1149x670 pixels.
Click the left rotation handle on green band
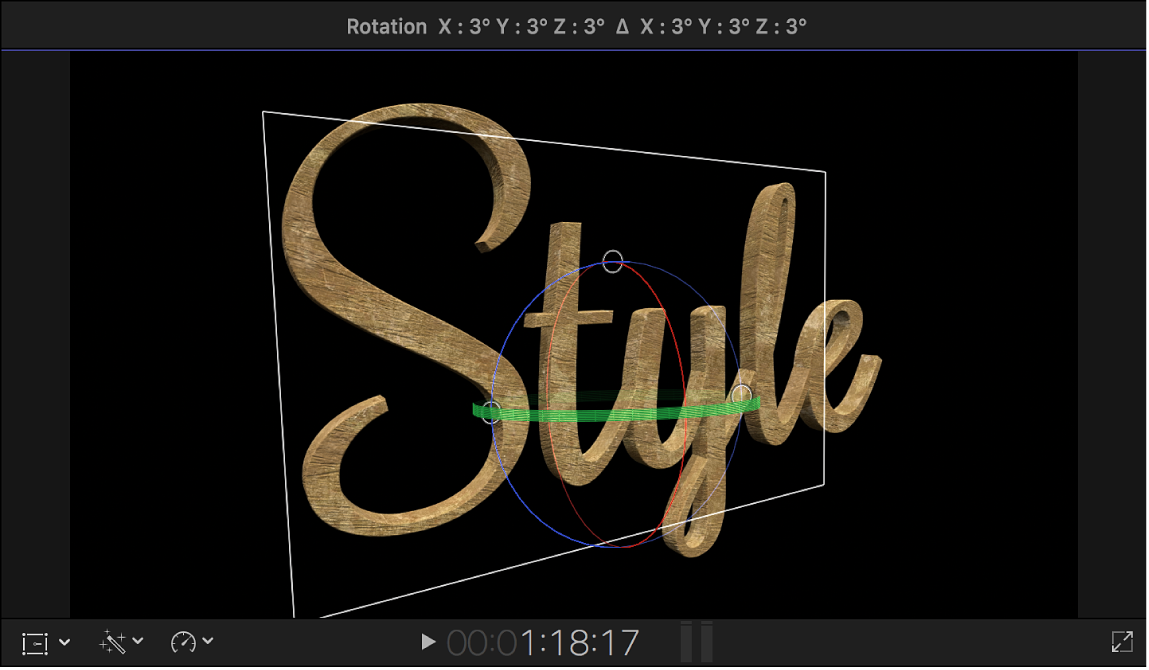[490, 411]
